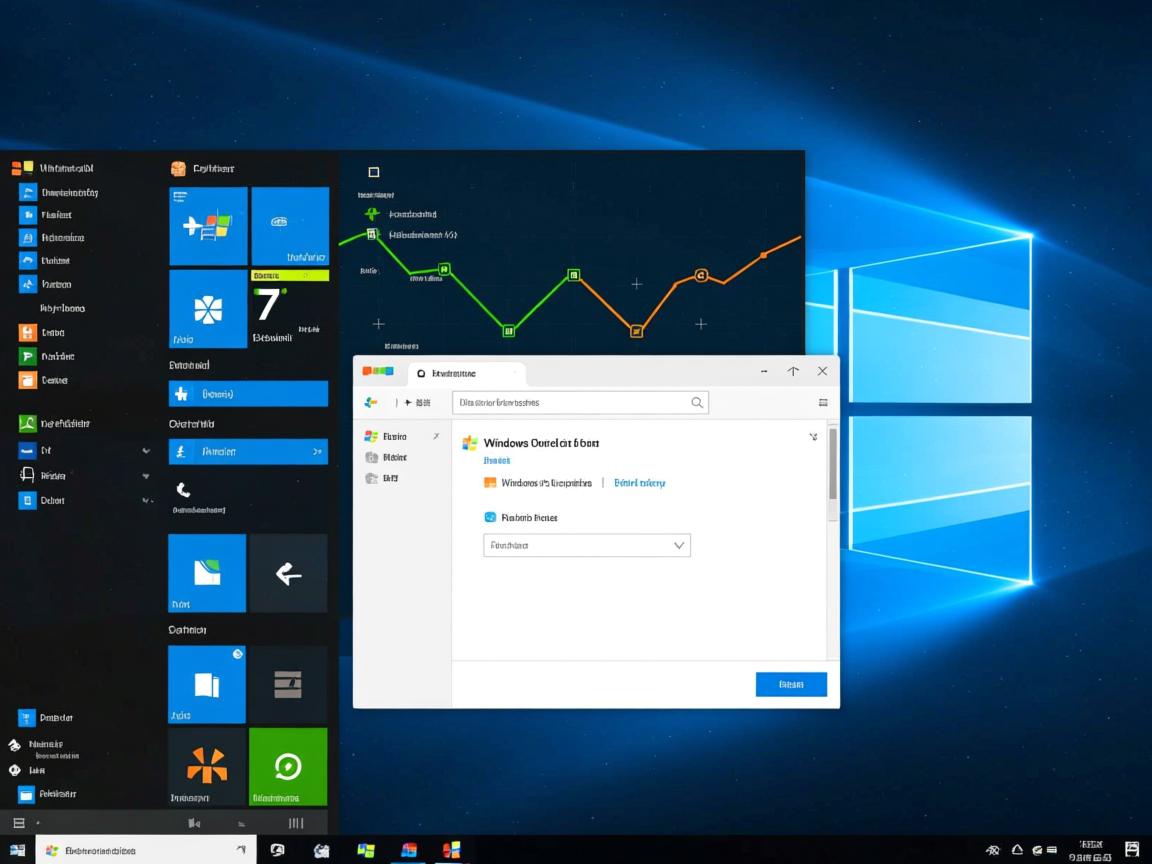Expand the chevron beside the printer item in Start menu
Viewport: 1152px width, 864px height.
point(145,474)
